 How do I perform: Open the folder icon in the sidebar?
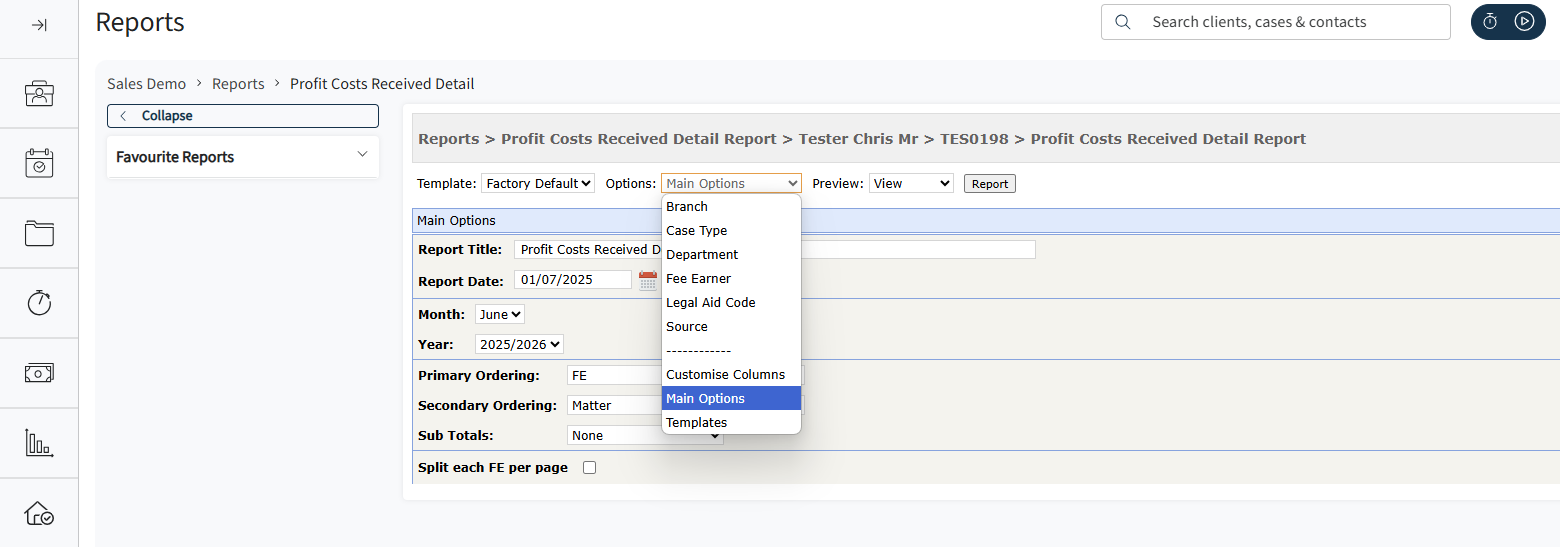coord(39,233)
